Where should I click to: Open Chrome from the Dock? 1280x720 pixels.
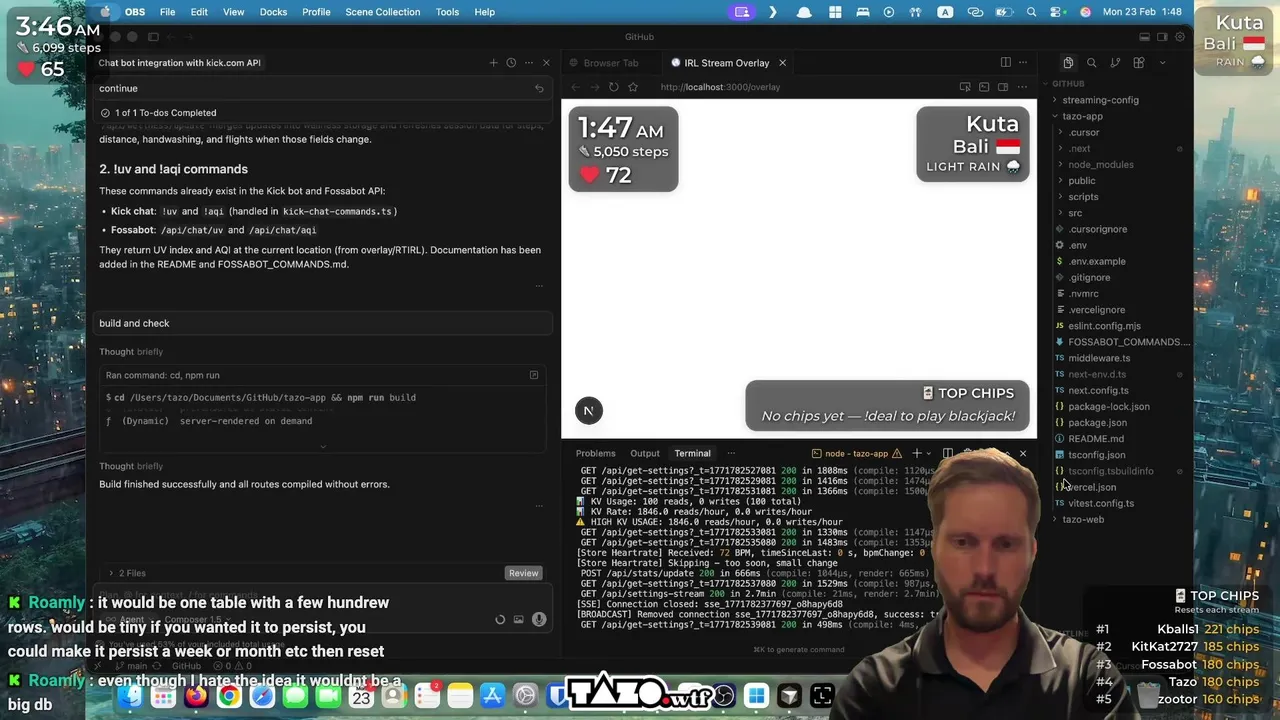coord(229,695)
